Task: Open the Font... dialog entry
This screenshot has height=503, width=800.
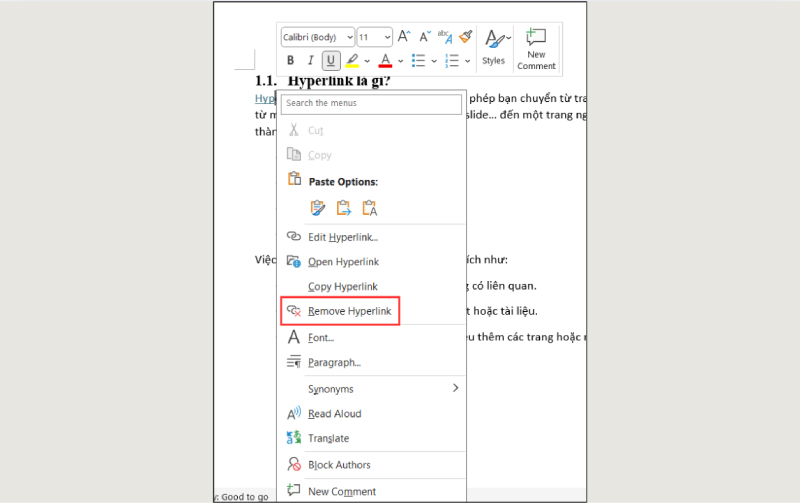Action: (371, 338)
